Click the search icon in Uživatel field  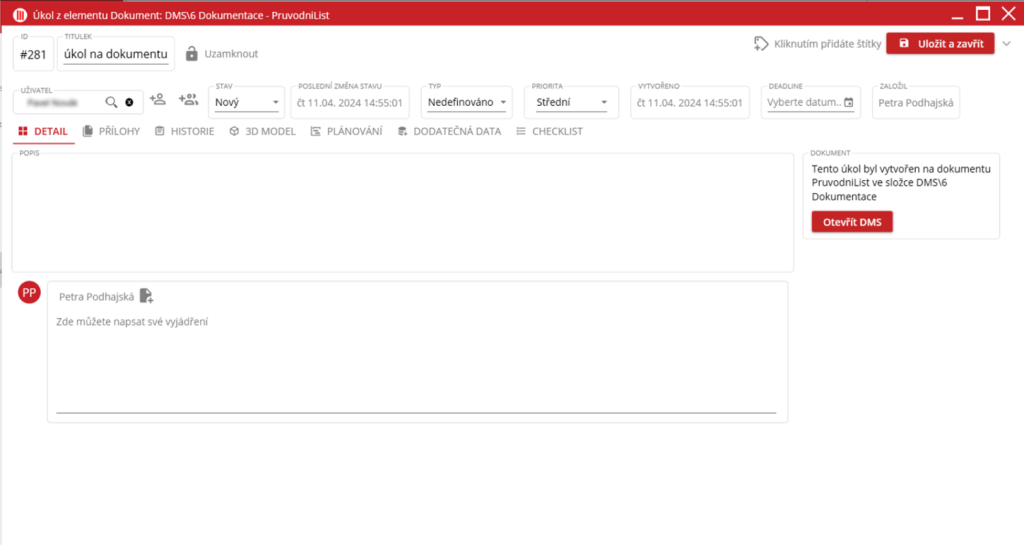point(111,102)
